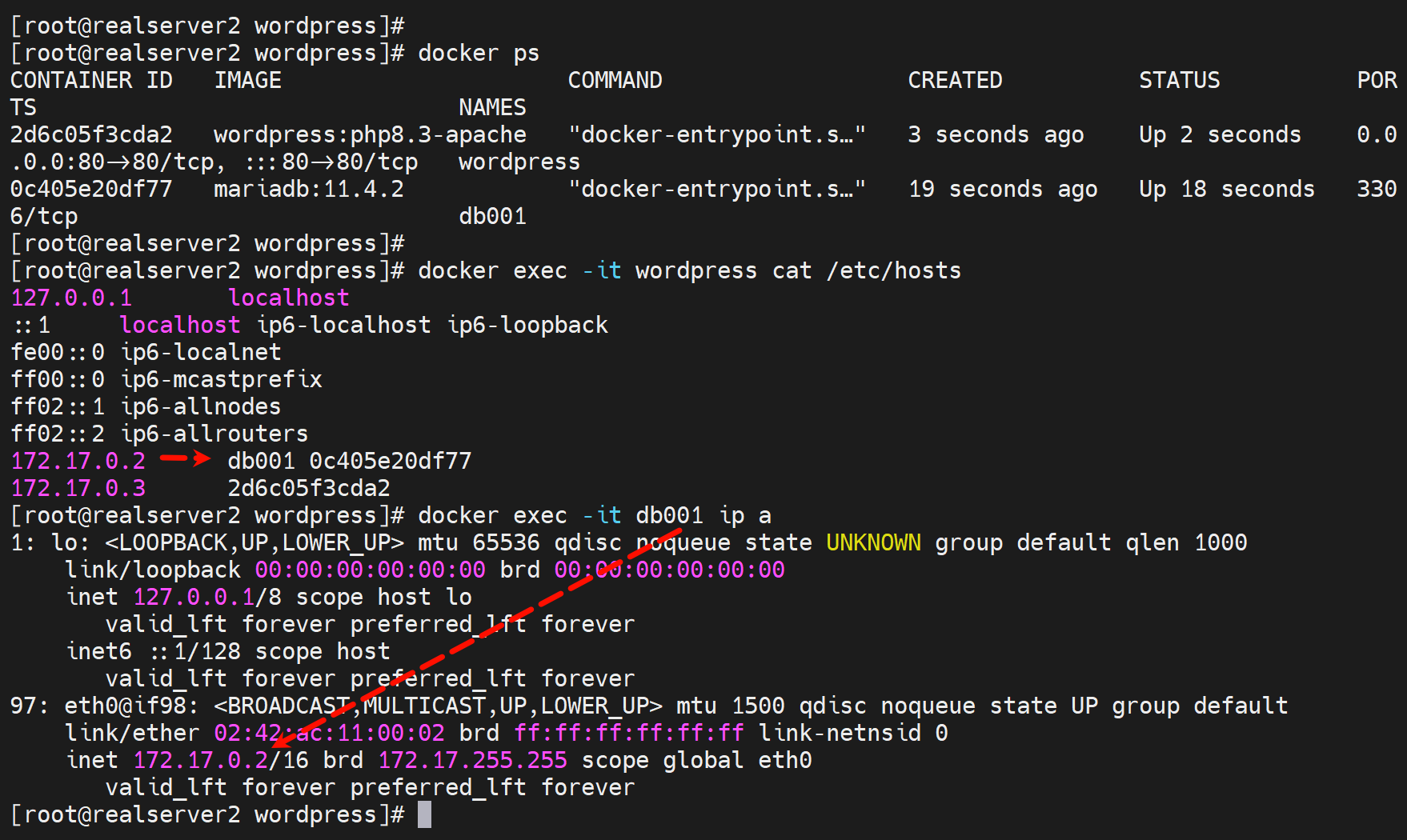
Task: Click the magenta 172.17.0.3 hosts entry
Action: pos(78,488)
